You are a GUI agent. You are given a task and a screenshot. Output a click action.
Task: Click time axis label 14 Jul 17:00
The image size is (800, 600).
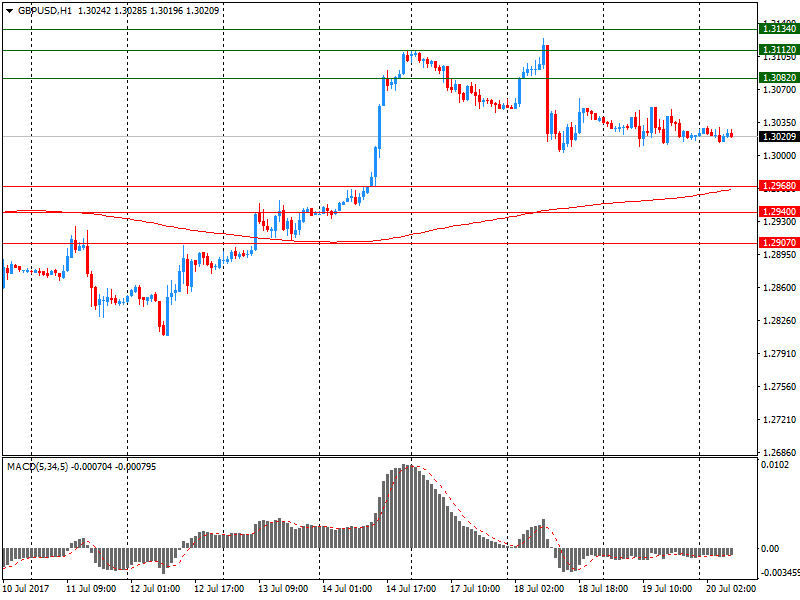tap(411, 589)
